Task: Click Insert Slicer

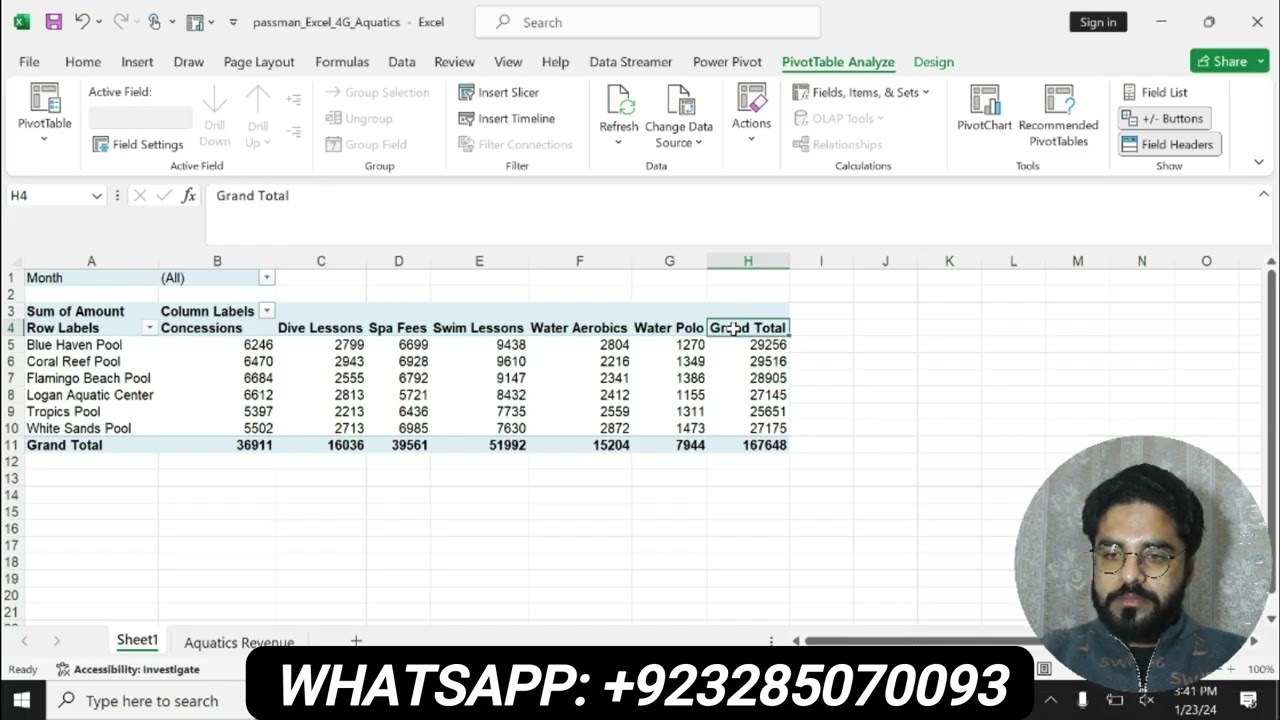Action: (499, 92)
